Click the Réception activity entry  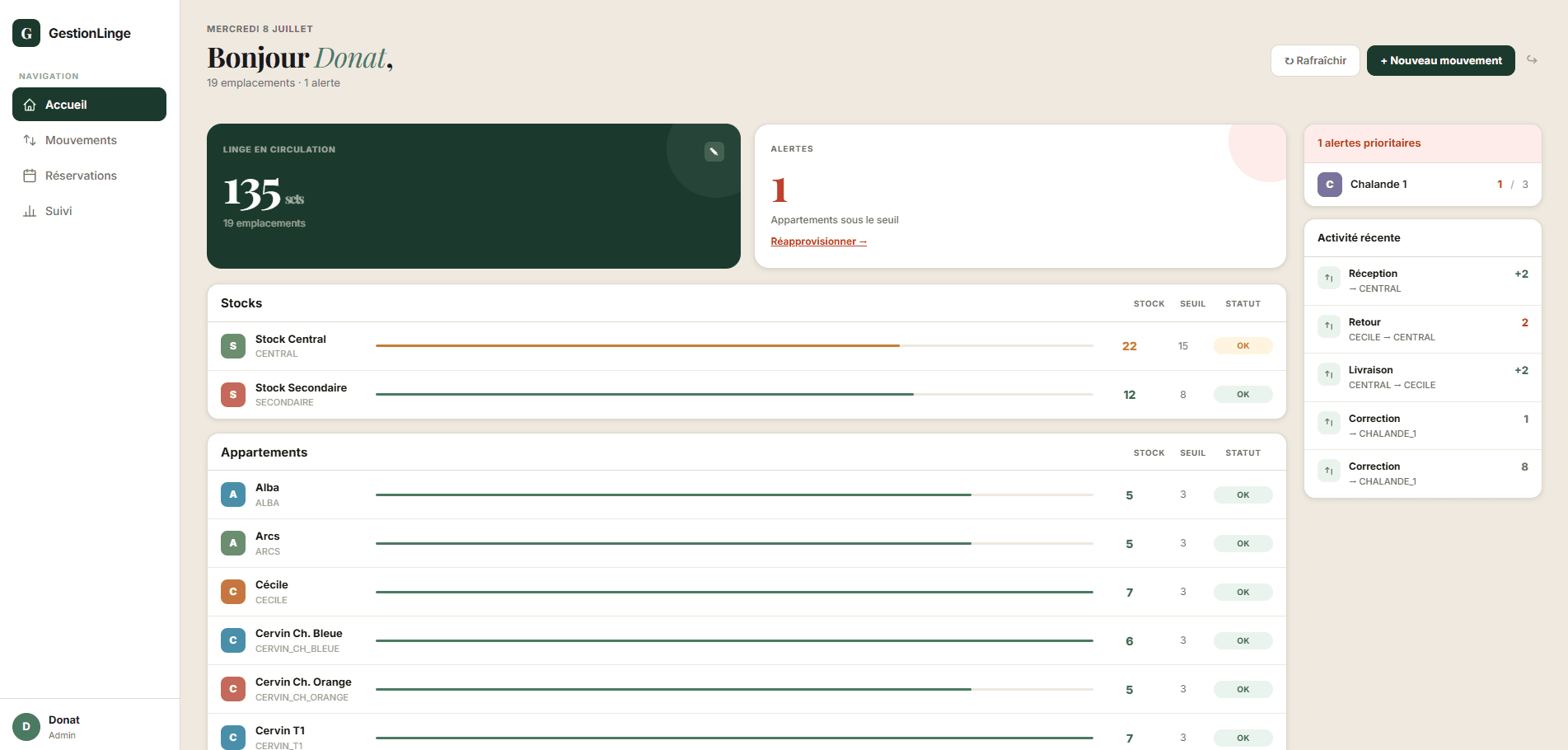coord(1422,281)
